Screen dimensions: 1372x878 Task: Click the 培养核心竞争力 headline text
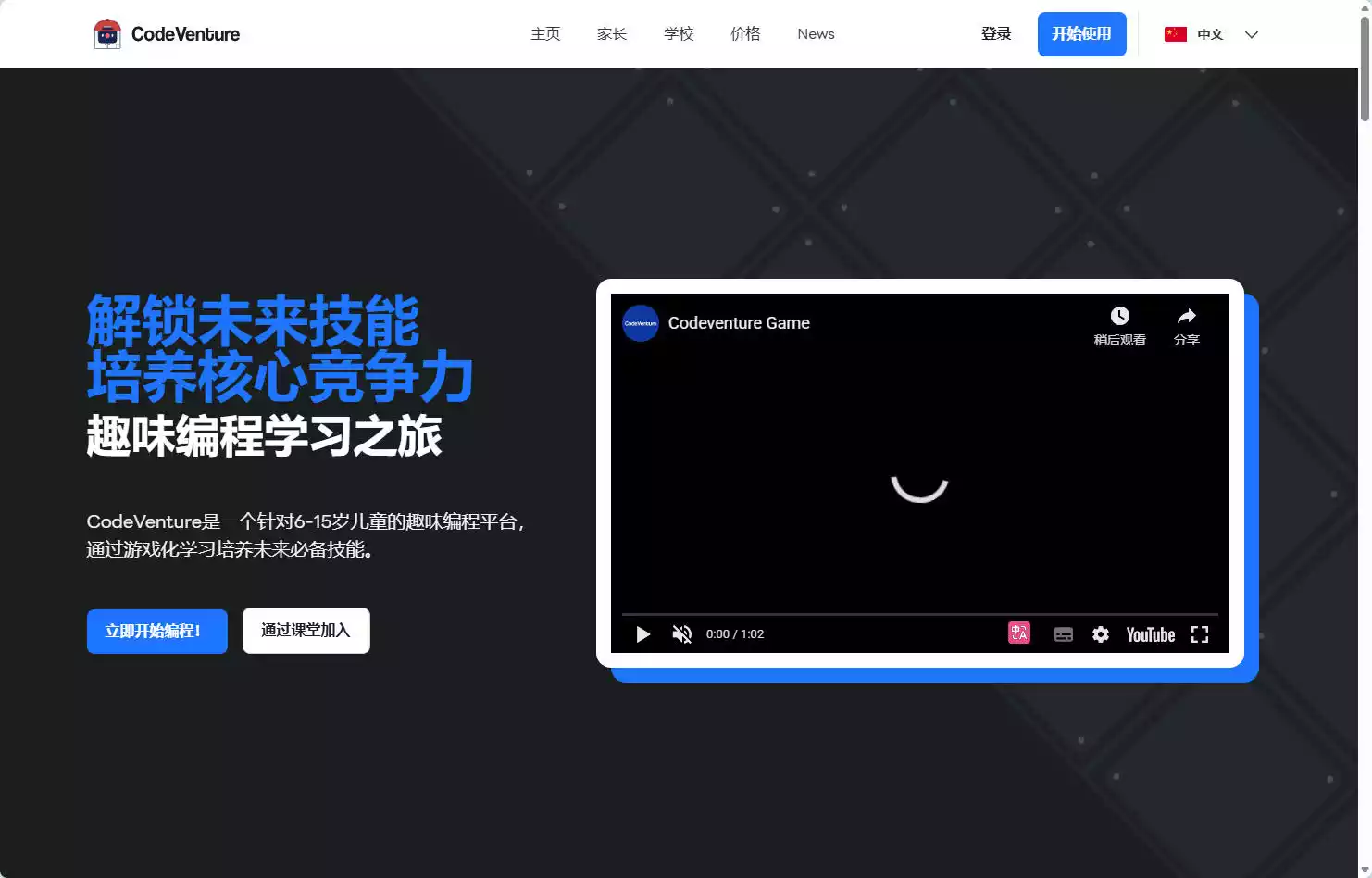point(281,377)
